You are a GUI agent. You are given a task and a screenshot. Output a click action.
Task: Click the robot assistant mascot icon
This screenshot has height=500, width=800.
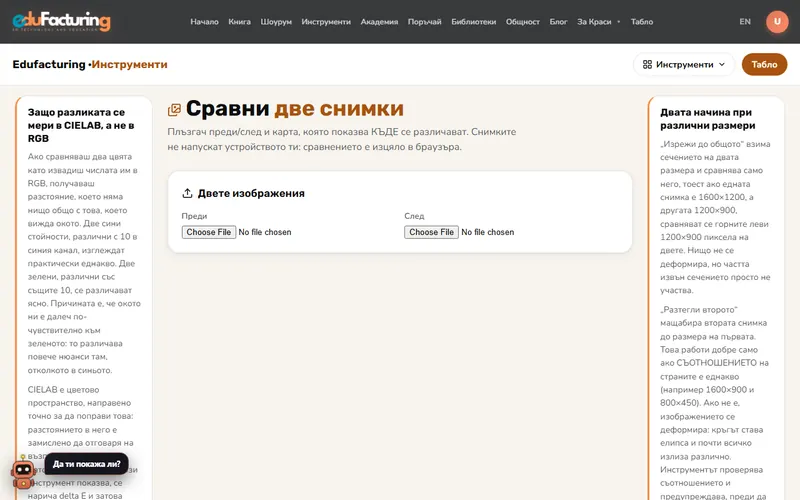[22, 474]
